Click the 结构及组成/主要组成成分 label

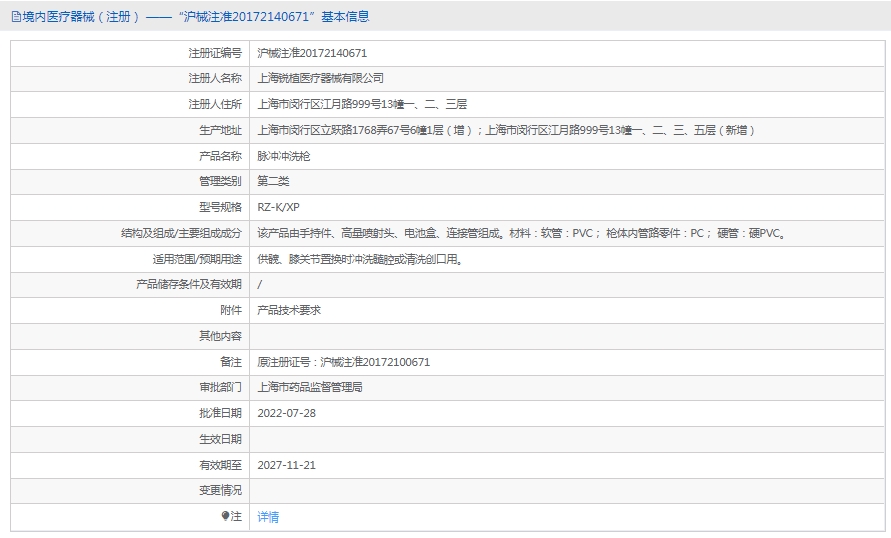pyautogui.click(x=181, y=233)
